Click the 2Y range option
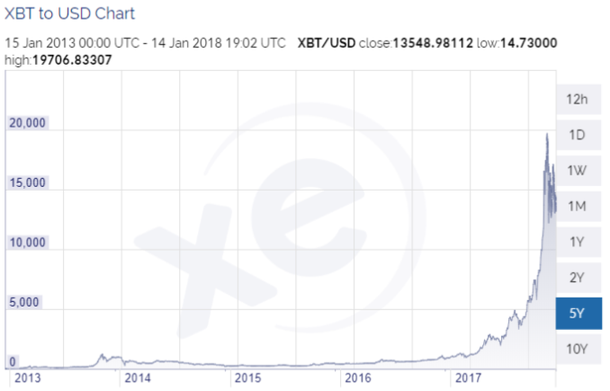This screenshot has width=610, height=391. (x=578, y=277)
